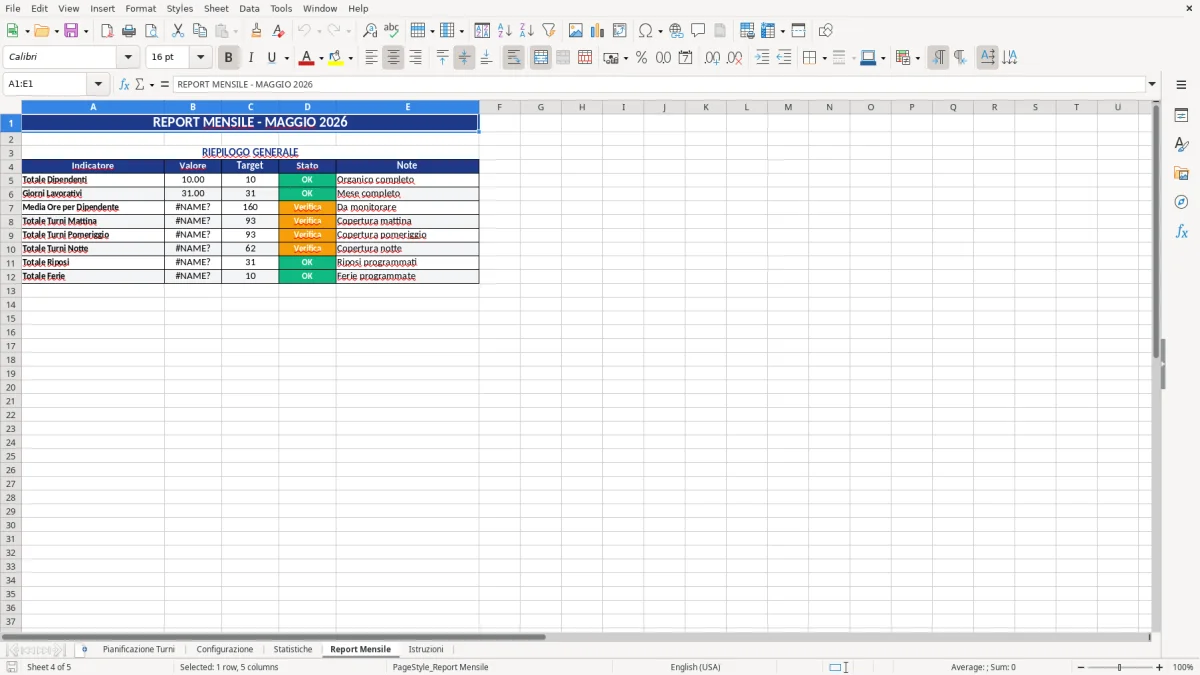Screen dimensions: 1200x675
Task: Click the Copy icon
Action: (x=200, y=31)
